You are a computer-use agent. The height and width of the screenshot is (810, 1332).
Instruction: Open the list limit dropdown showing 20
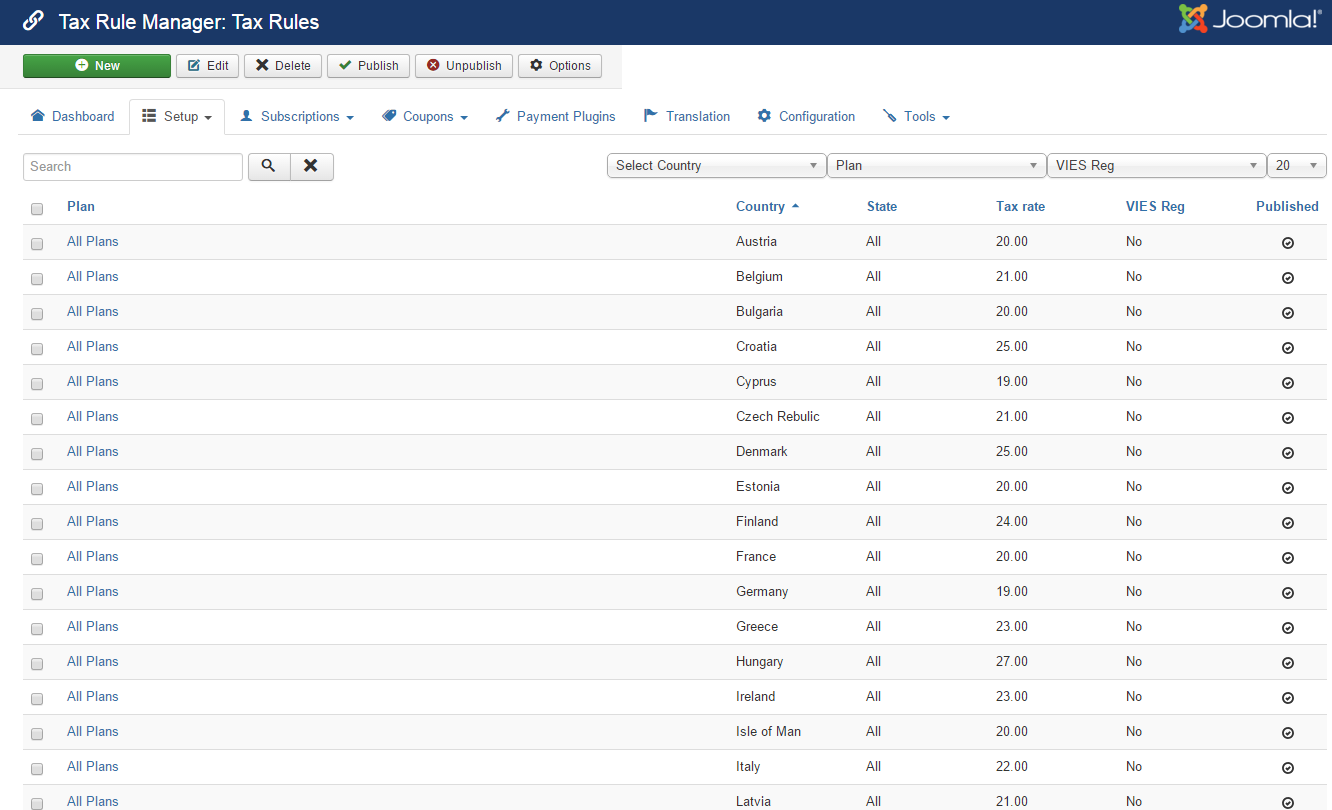point(1297,166)
